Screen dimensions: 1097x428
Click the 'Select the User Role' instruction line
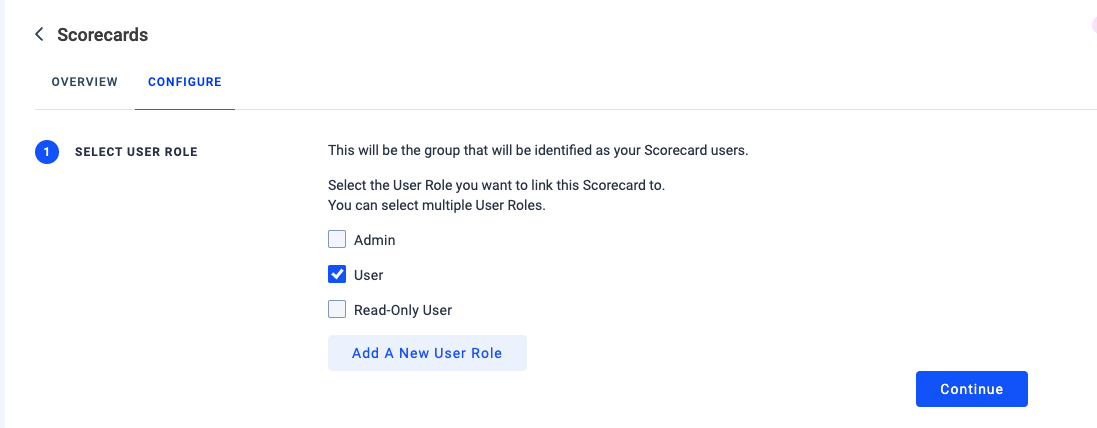tap(496, 186)
